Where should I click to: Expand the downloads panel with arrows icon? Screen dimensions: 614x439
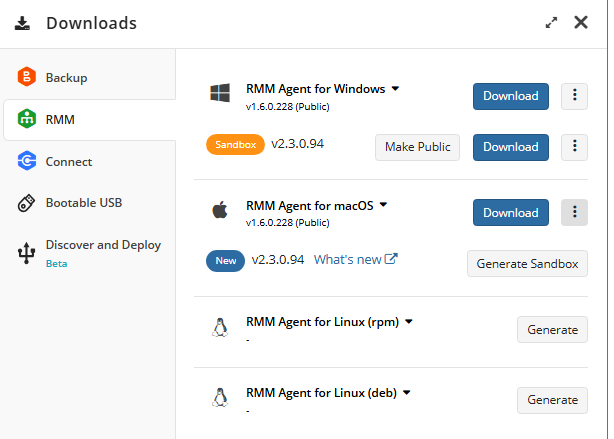(551, 23)
